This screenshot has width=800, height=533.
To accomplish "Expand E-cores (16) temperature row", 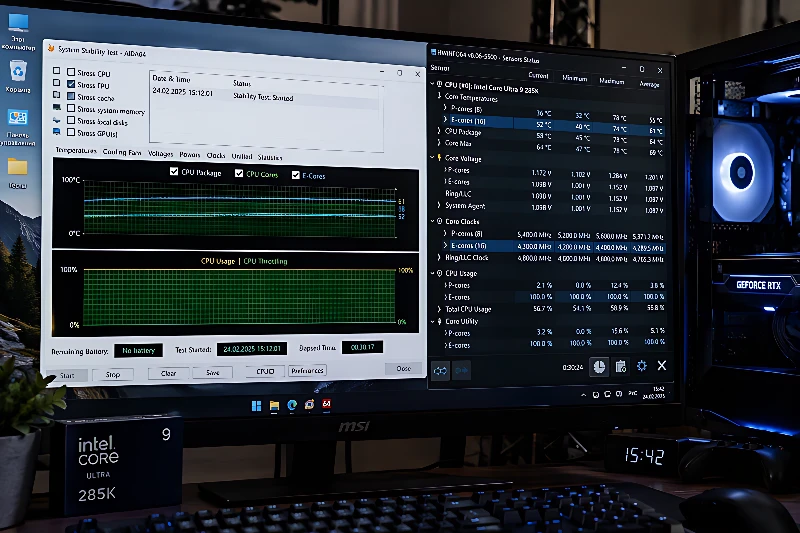I will point(445,119).
